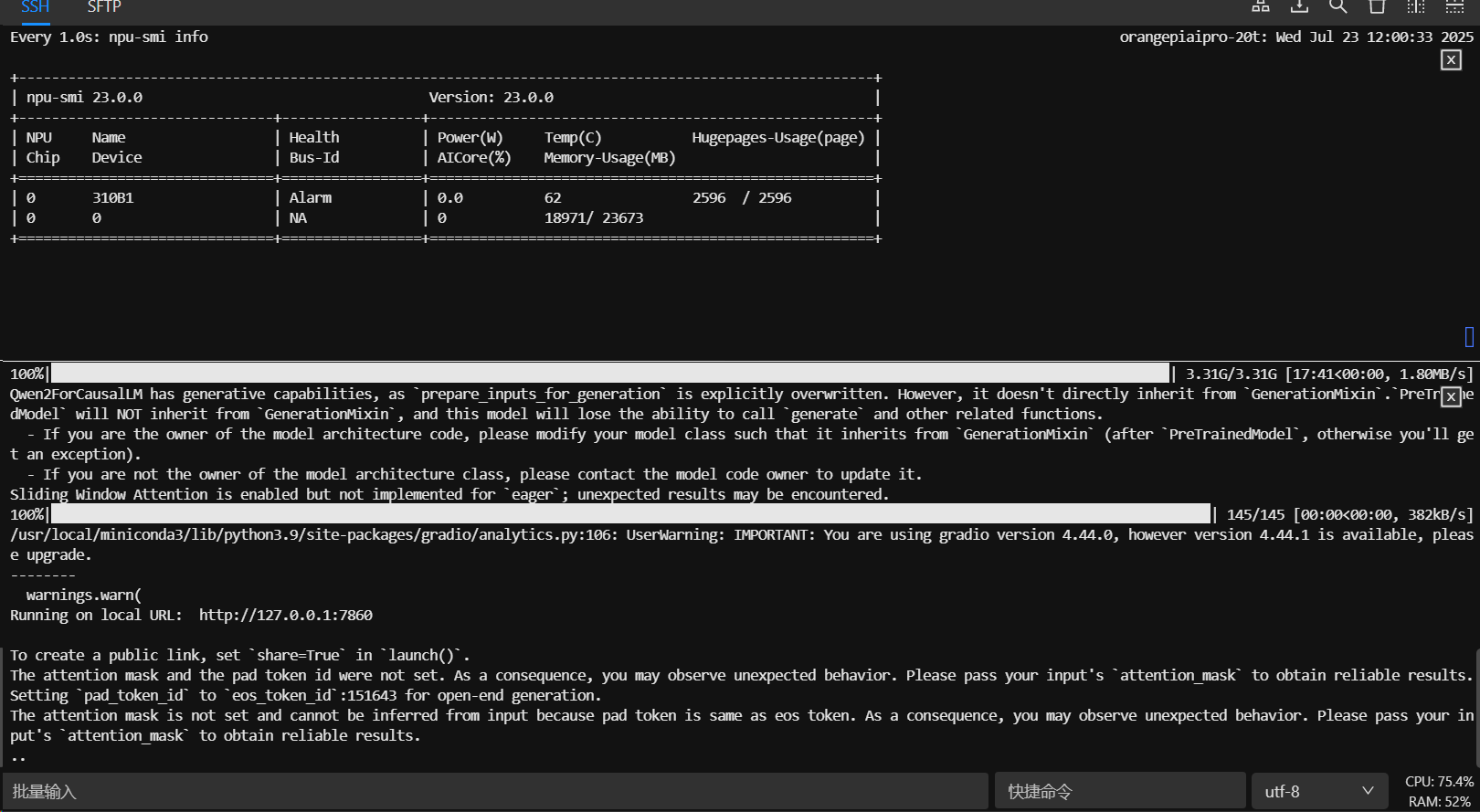Click the http://127.0.0.1:7860 local URL
Viewport: 1480px width, 812px height.
[286, 616]
